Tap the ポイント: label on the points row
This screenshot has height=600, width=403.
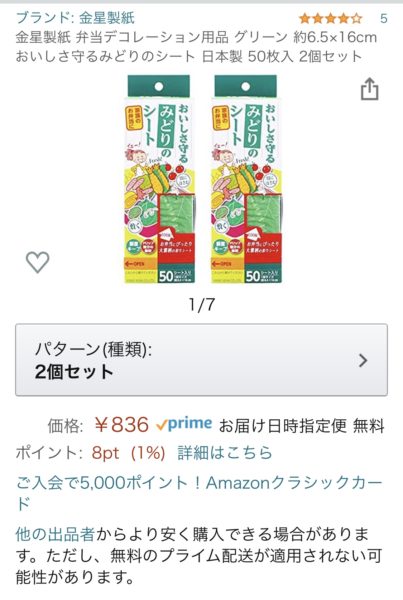[x=49, y=453]
